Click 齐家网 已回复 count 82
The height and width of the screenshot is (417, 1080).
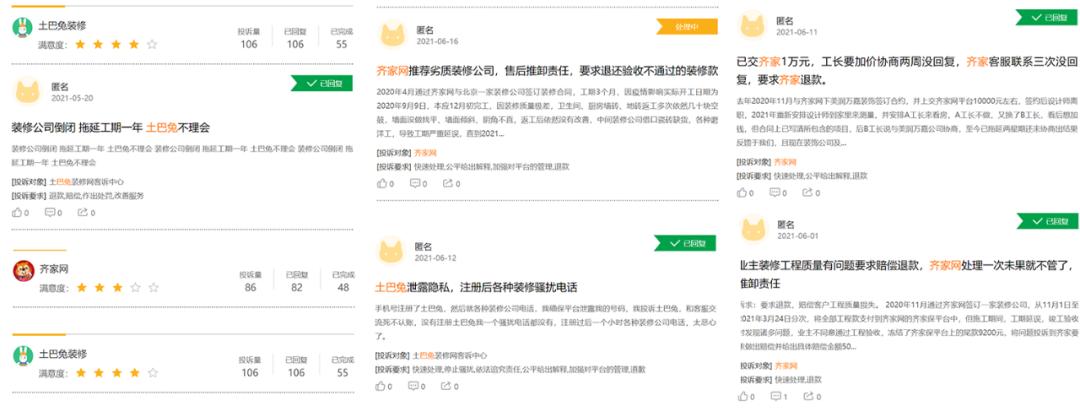click(296, 287)
